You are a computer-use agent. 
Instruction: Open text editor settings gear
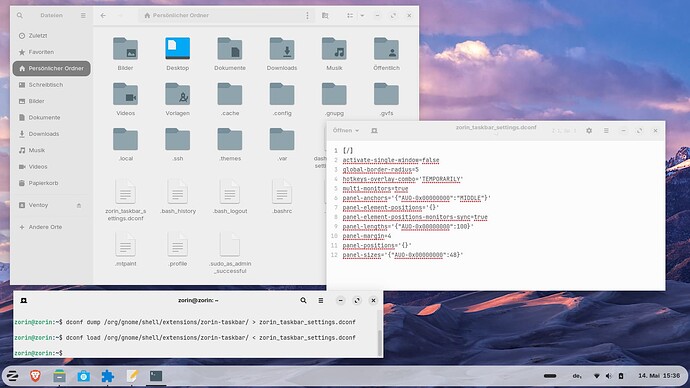(x=589, y=131)
